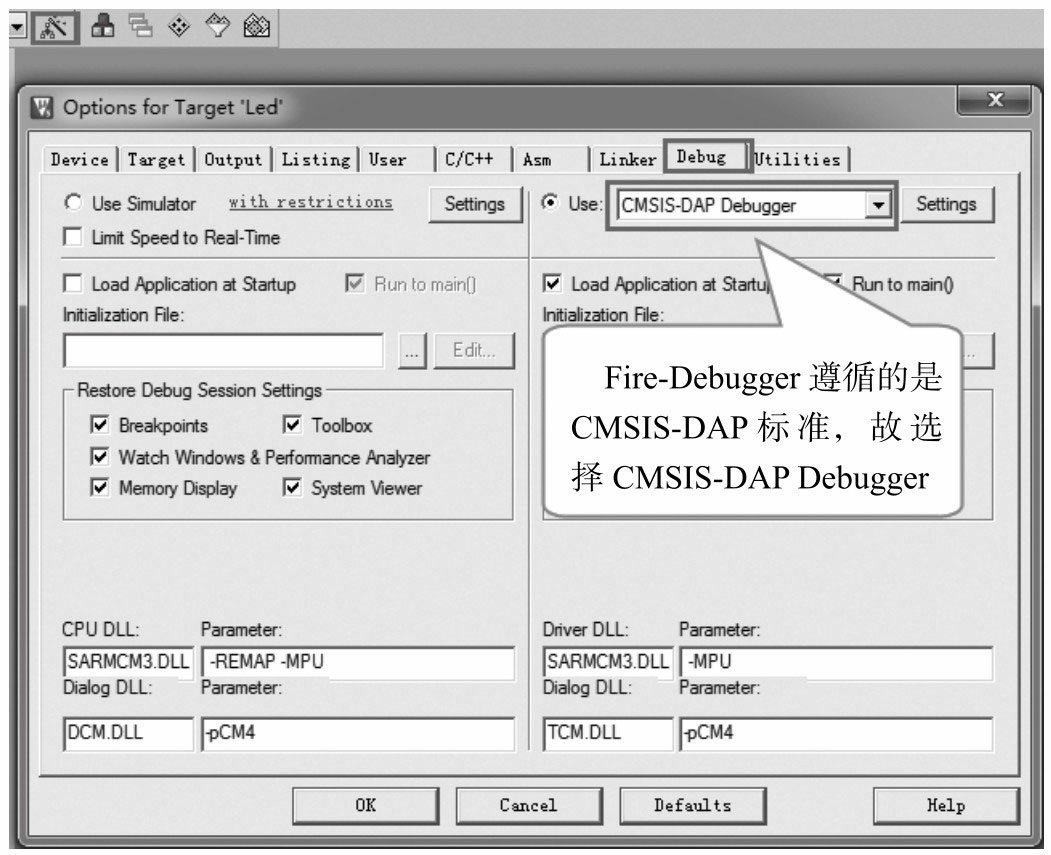Viewport: 1051px width, 855px height.
Task: Click the Settings button next to CMSIS-DAP Debugger
Action: click(947, 204)
